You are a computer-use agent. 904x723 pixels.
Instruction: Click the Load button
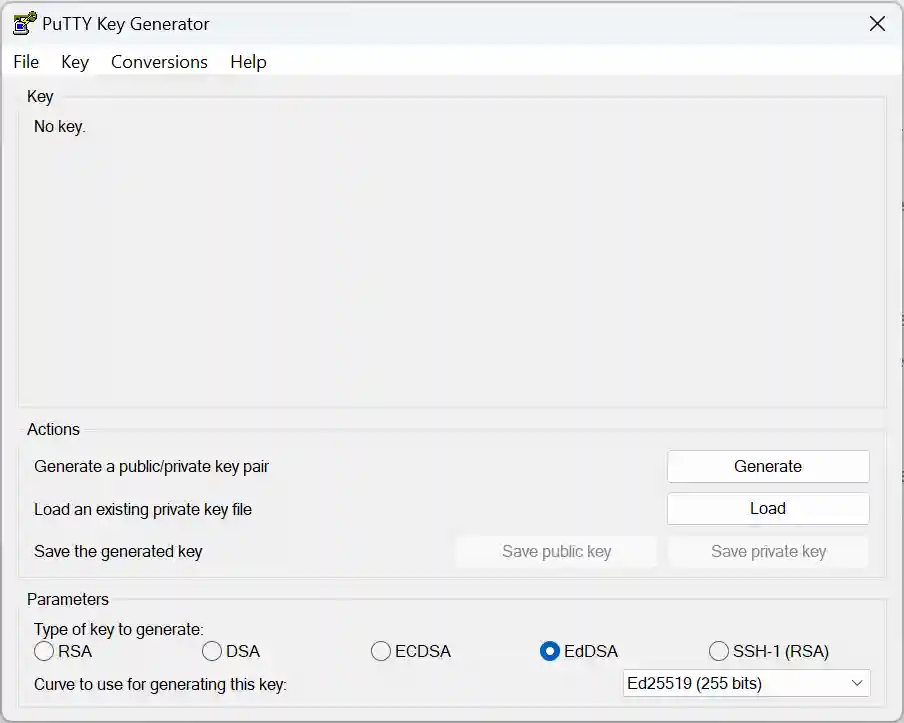(x=767, y=508)
